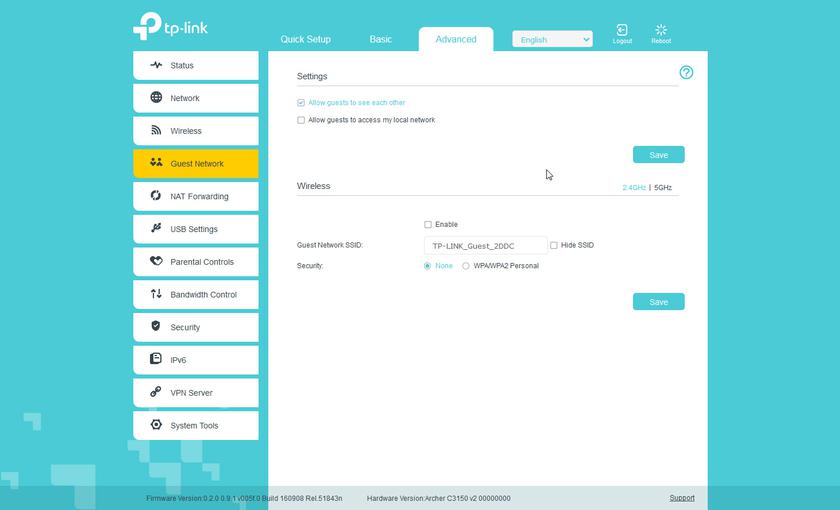This screenshot has width=840, height=510.
Task: Uncheck Allow guests to see each other
Action: point(301,102)
